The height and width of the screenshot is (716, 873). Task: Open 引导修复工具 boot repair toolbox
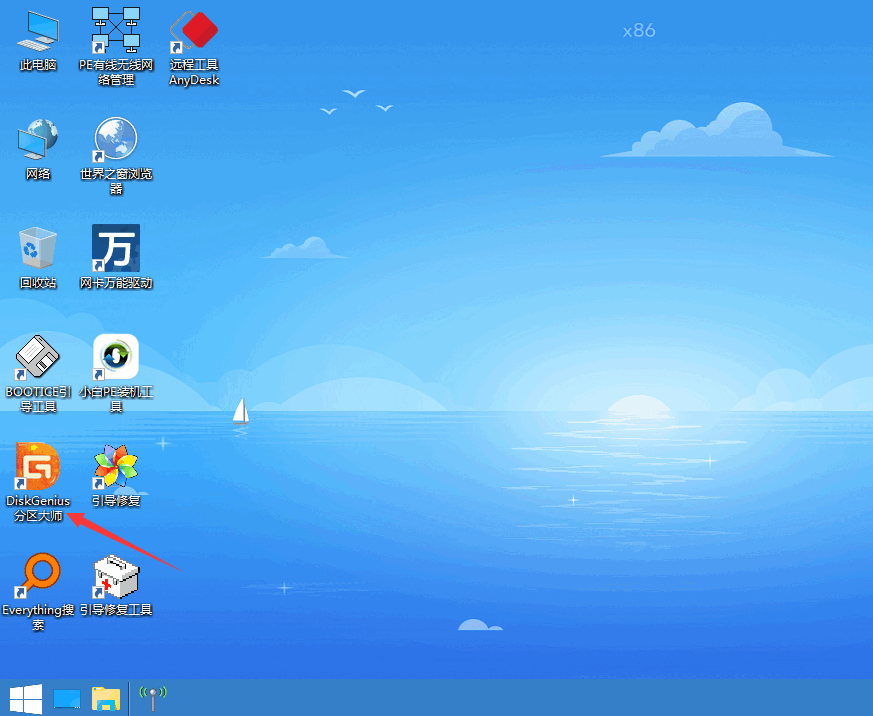click(x=117, y=580)
